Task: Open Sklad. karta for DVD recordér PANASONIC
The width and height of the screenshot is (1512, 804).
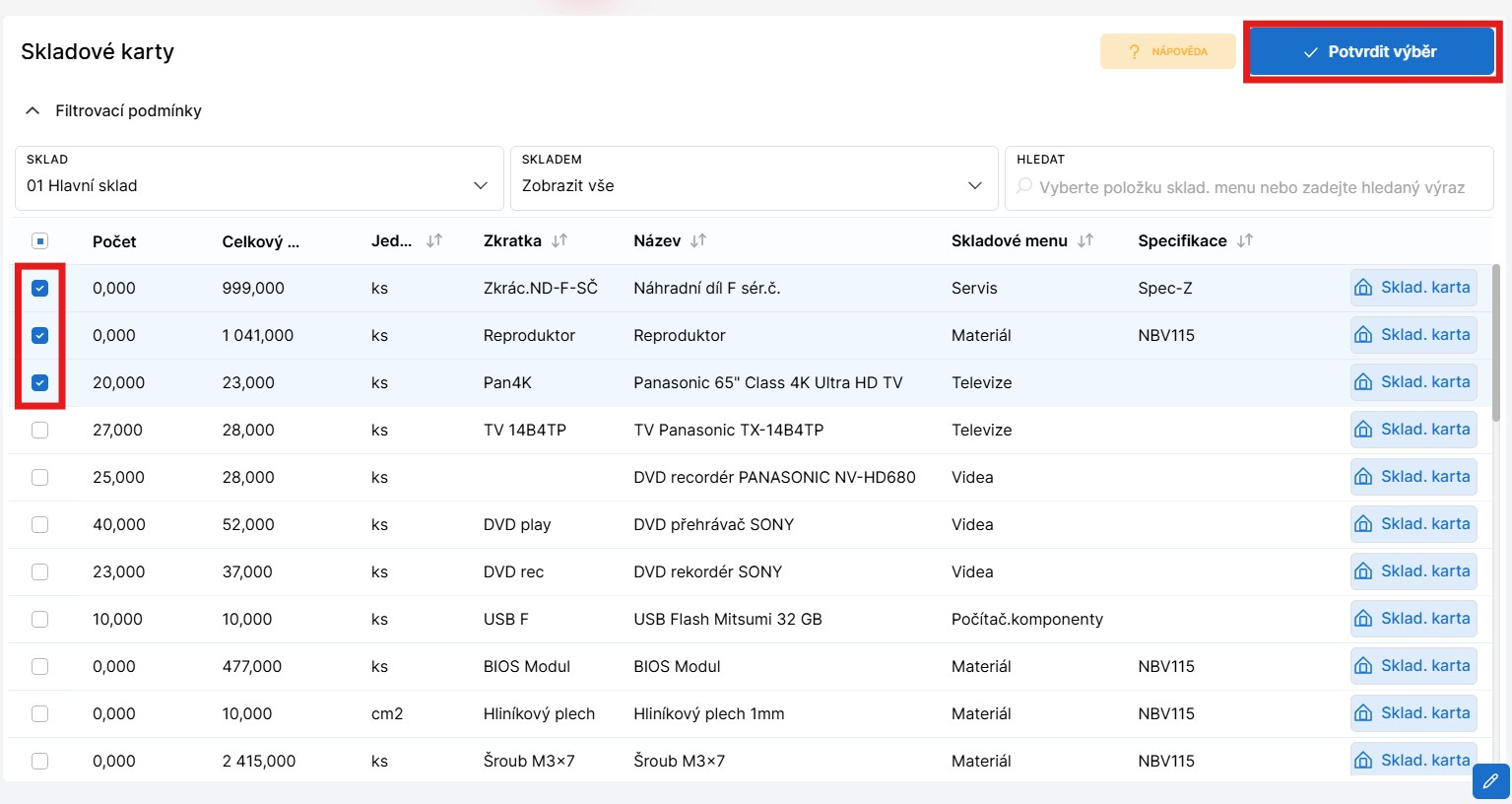Action: [1413, 477]
